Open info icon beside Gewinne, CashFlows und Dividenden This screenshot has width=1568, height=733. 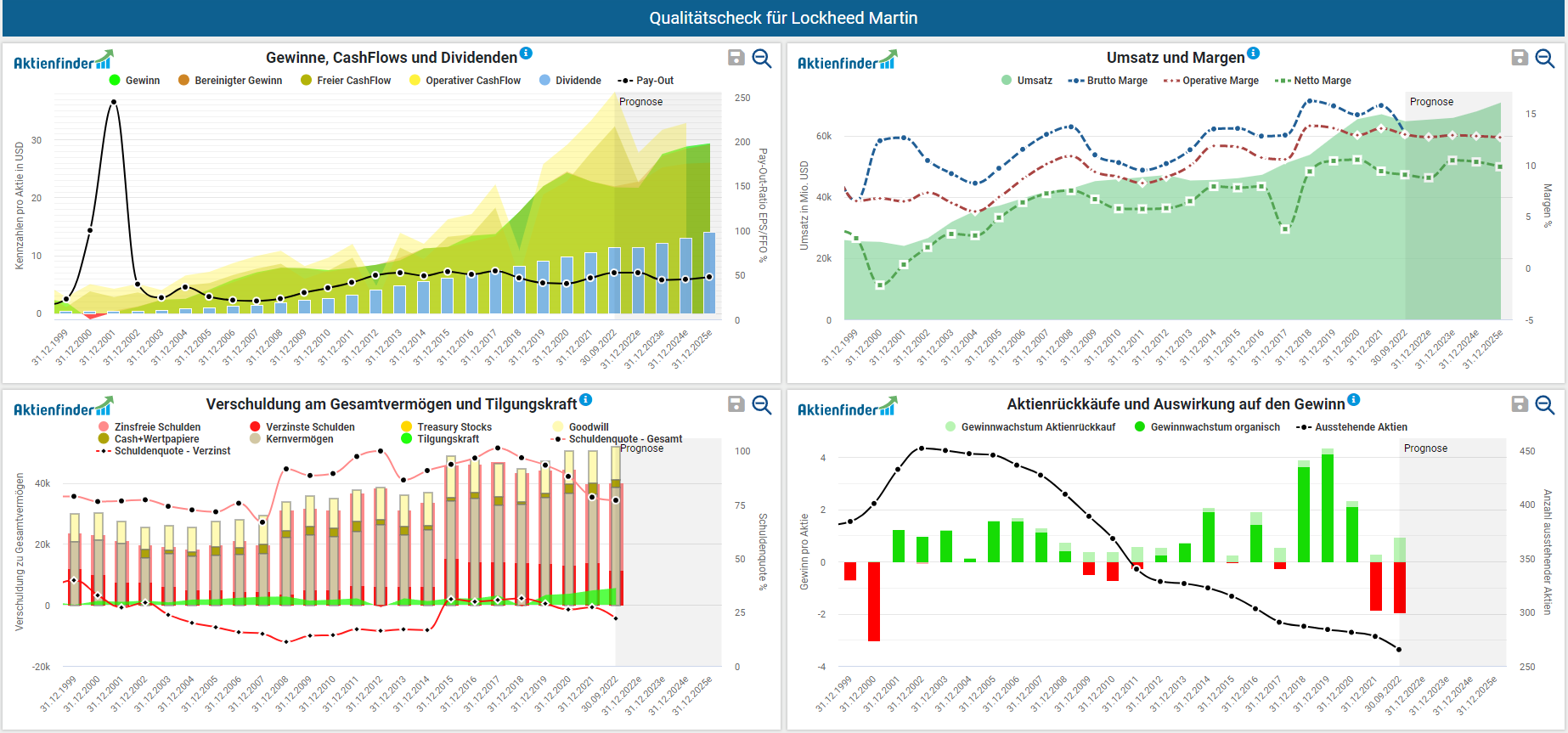click(526, 53)
